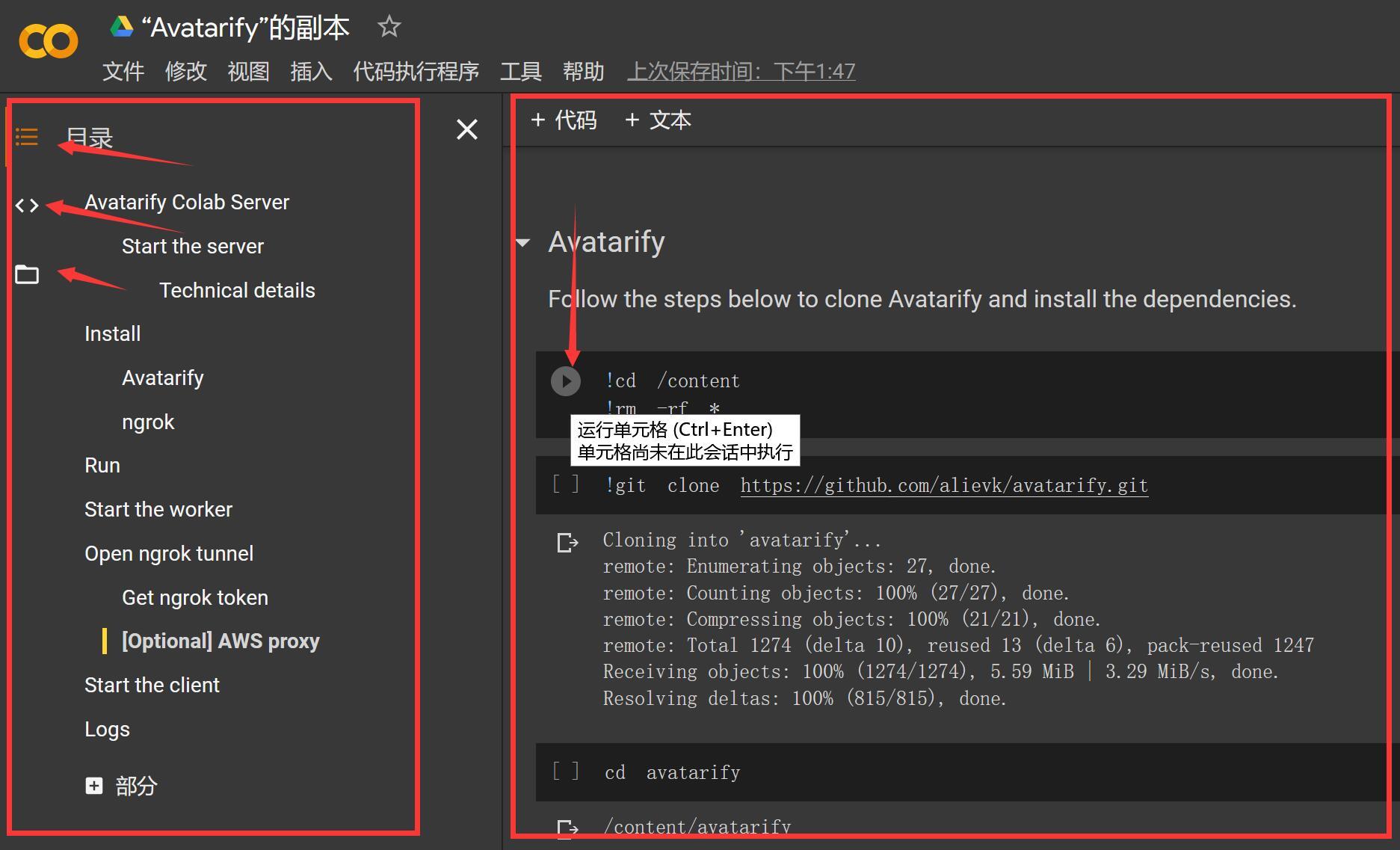1400x850 pixels.
Task: Click output icon of cd avatarify cell
Action: pos(568,828)
